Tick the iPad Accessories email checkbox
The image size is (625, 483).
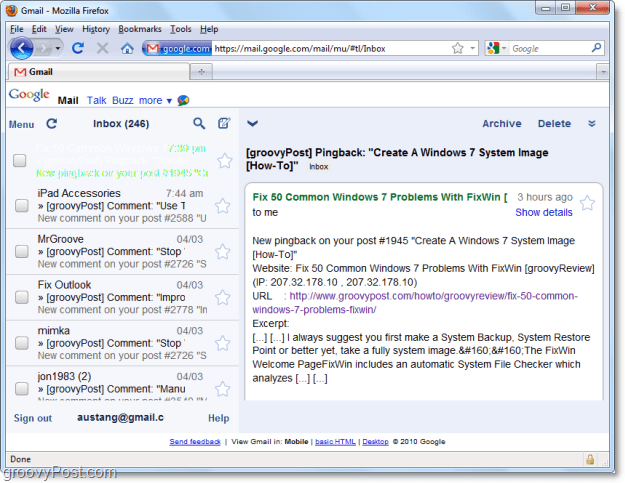tap(22, 206)
